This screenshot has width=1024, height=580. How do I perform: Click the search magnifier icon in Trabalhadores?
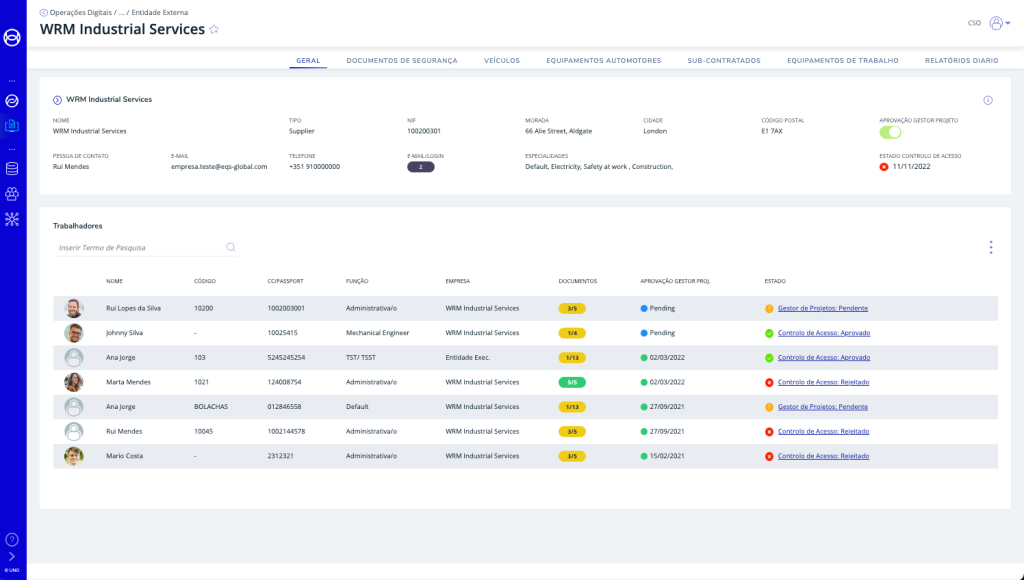[231, 247]
